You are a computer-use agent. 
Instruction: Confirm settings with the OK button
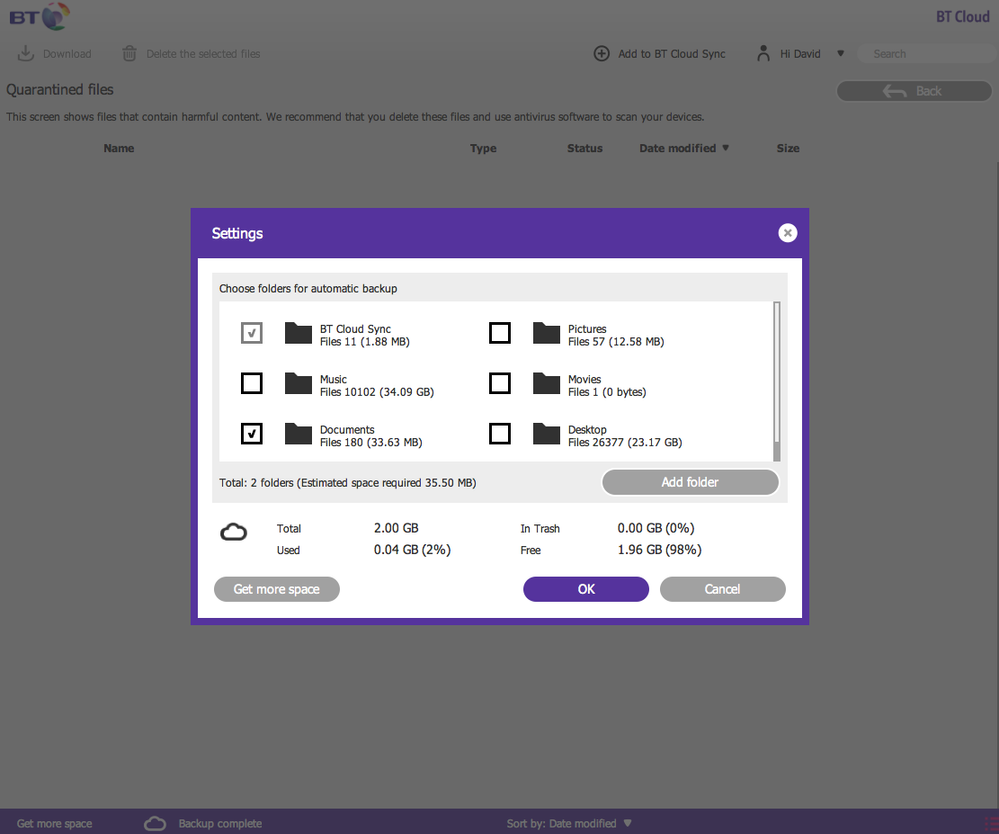point(586,589)
